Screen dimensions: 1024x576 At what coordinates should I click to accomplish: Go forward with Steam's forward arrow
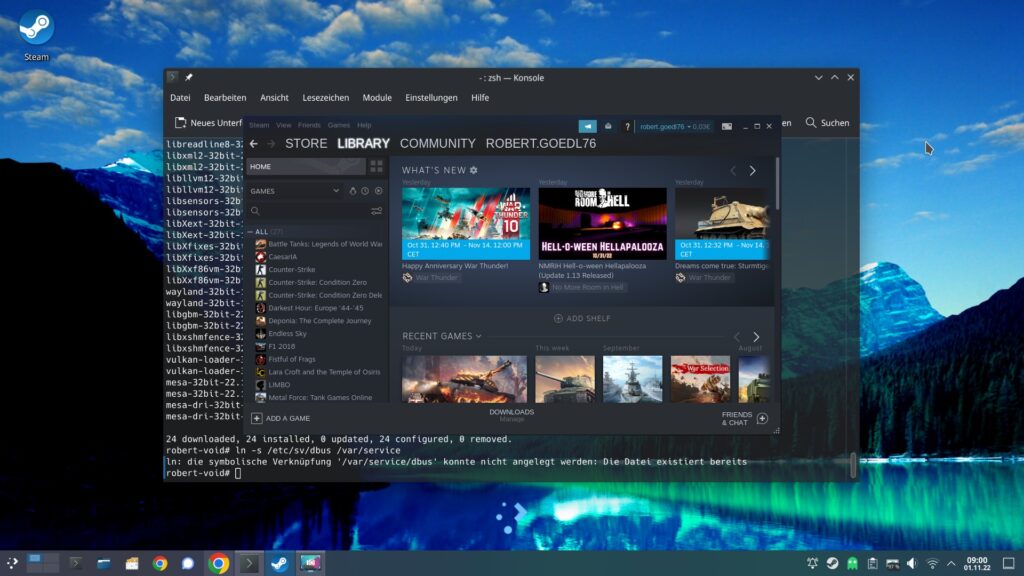point(271,144)
